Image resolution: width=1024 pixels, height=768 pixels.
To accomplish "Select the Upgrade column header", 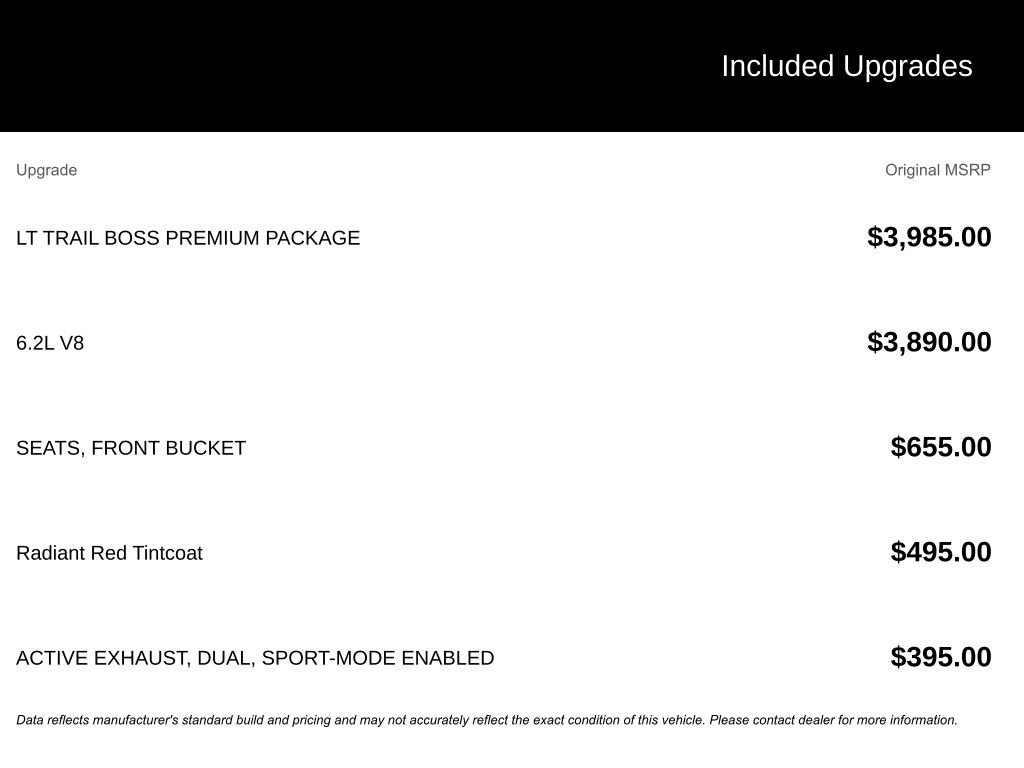I will click(x=46, y=170).
